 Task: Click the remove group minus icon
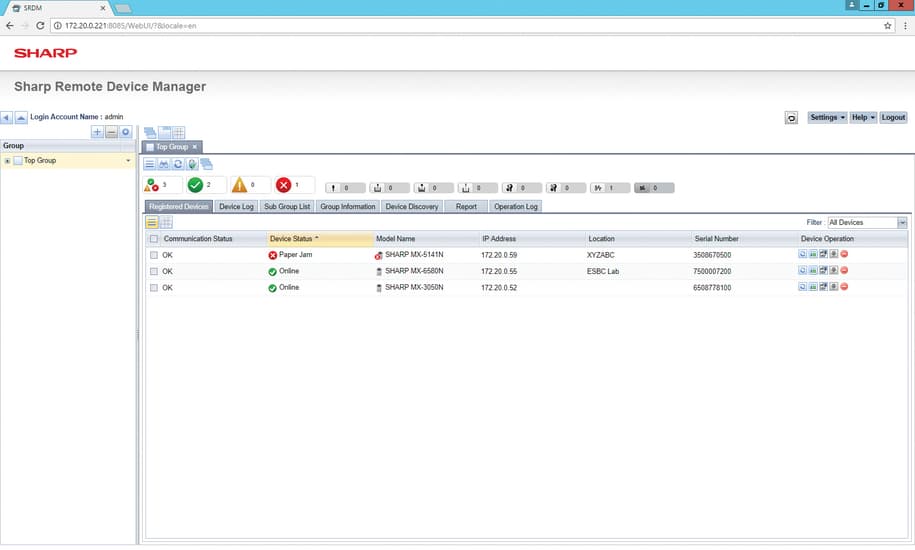point(111,132)
